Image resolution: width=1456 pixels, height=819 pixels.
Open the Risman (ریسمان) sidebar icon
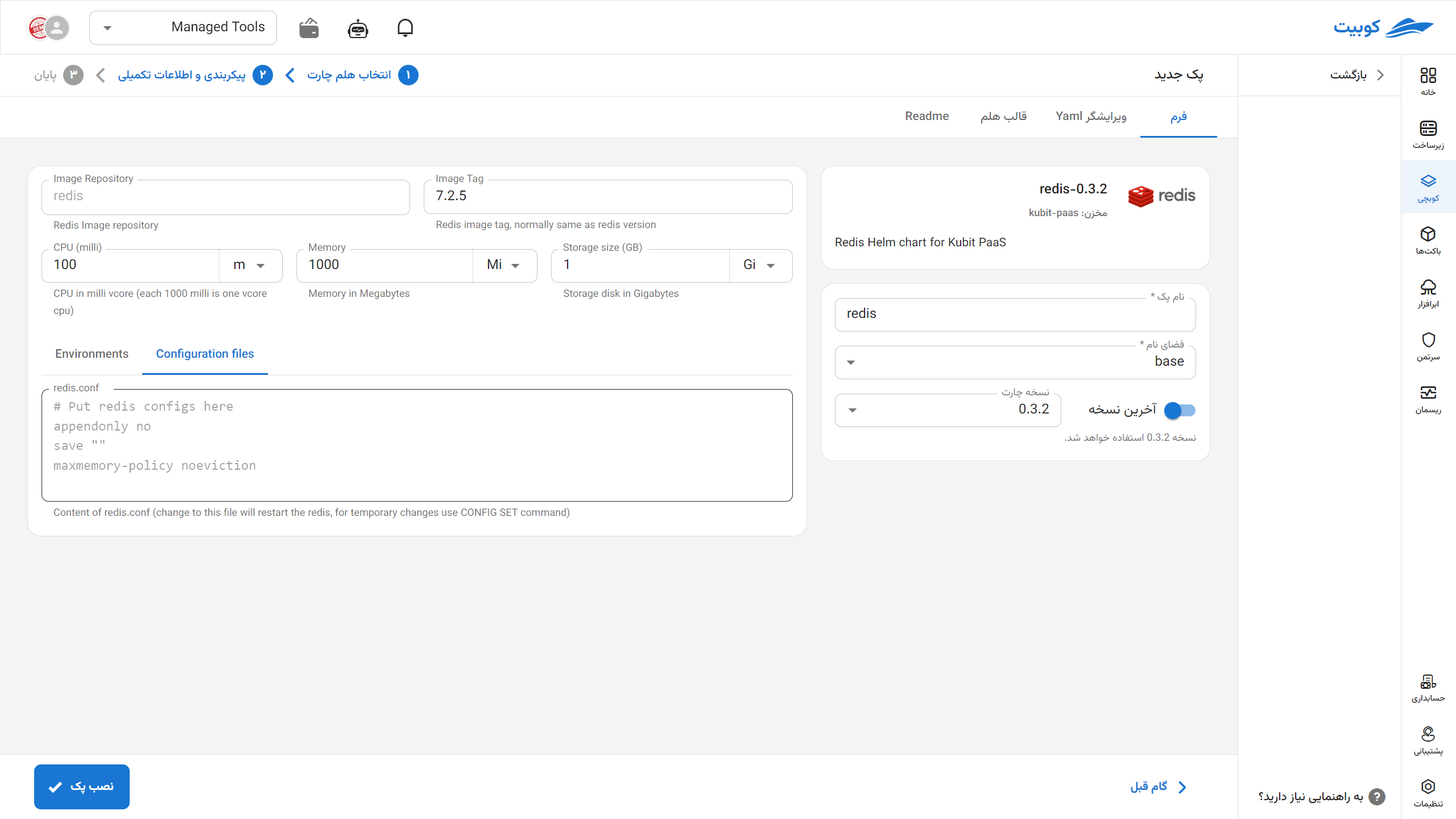(1428, 399)
